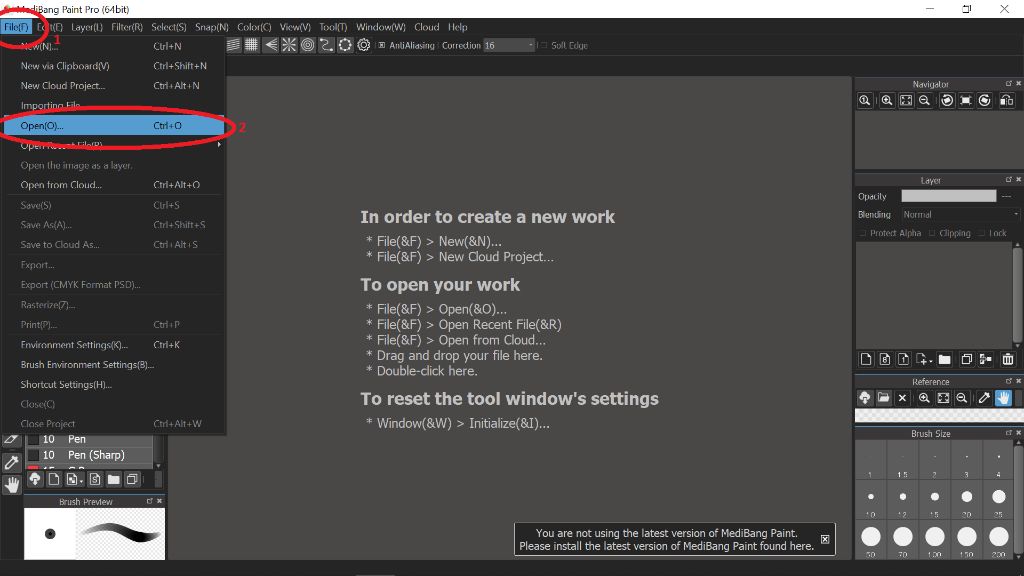Merge layer down icon in Layer panel

[985, 359]
